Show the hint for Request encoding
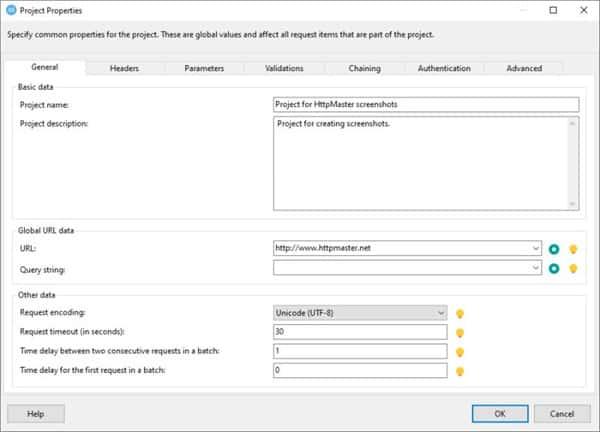The height and width of the screenshot is (432, 600). coord(460,314)
